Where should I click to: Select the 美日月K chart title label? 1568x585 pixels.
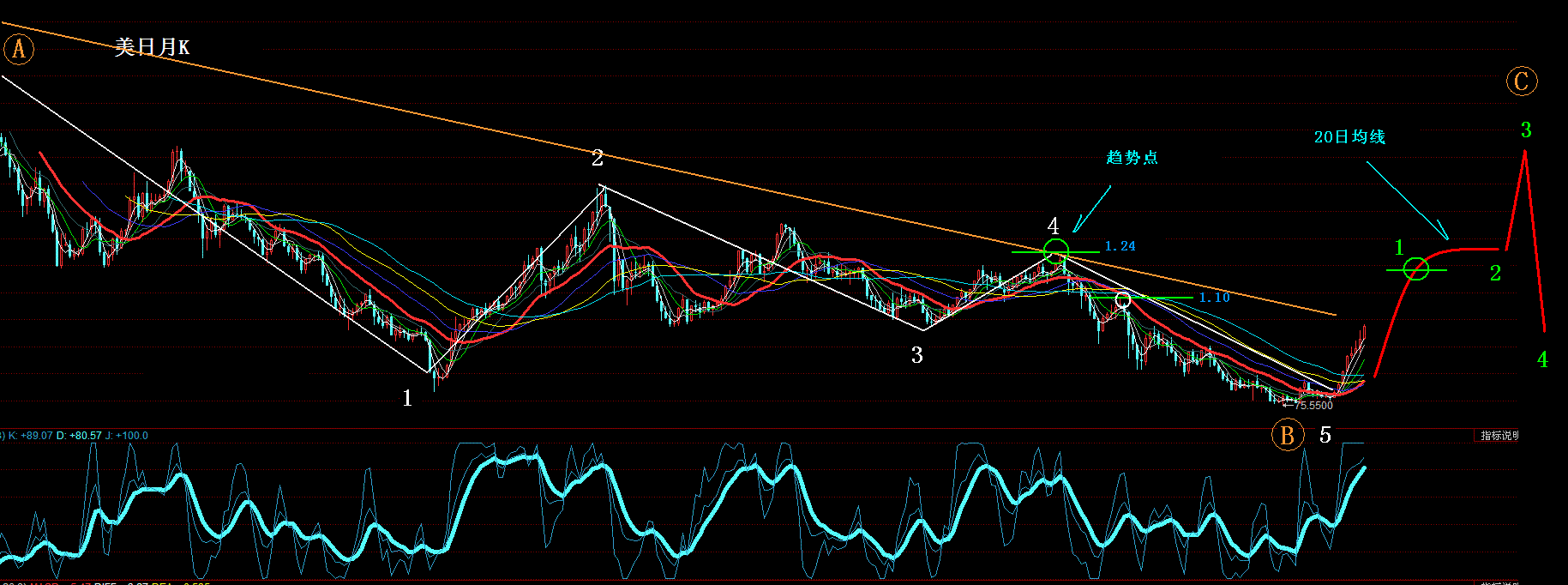[152, 47]
